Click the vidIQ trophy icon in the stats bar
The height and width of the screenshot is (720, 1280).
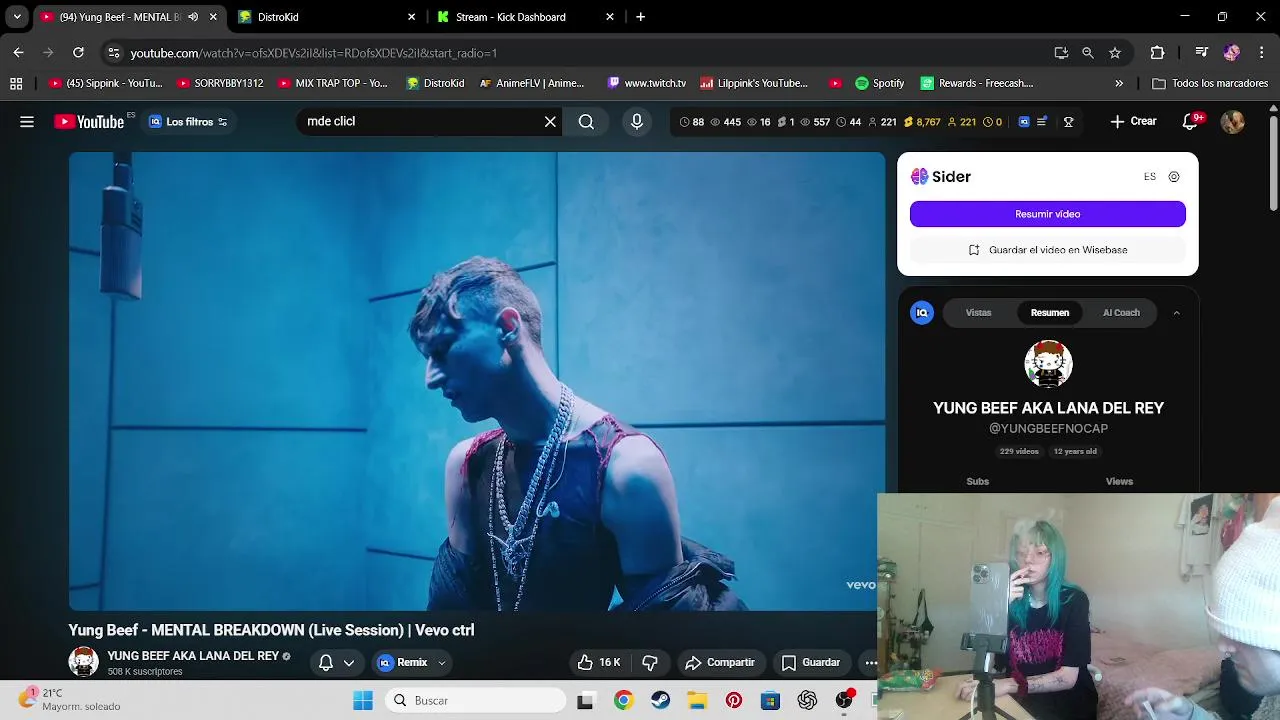point(1068,122)
